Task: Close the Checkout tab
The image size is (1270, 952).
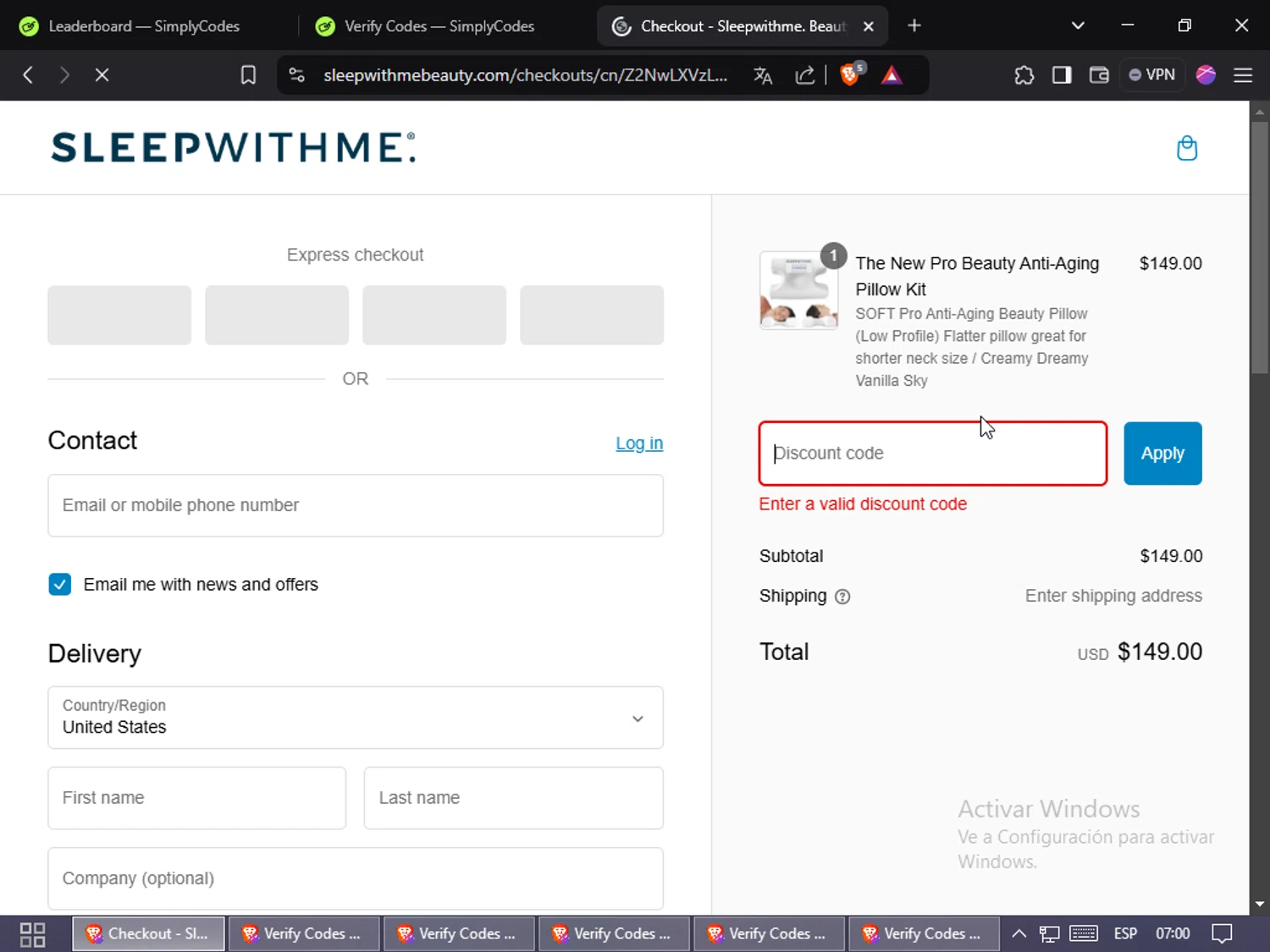Action: (869, 26)
